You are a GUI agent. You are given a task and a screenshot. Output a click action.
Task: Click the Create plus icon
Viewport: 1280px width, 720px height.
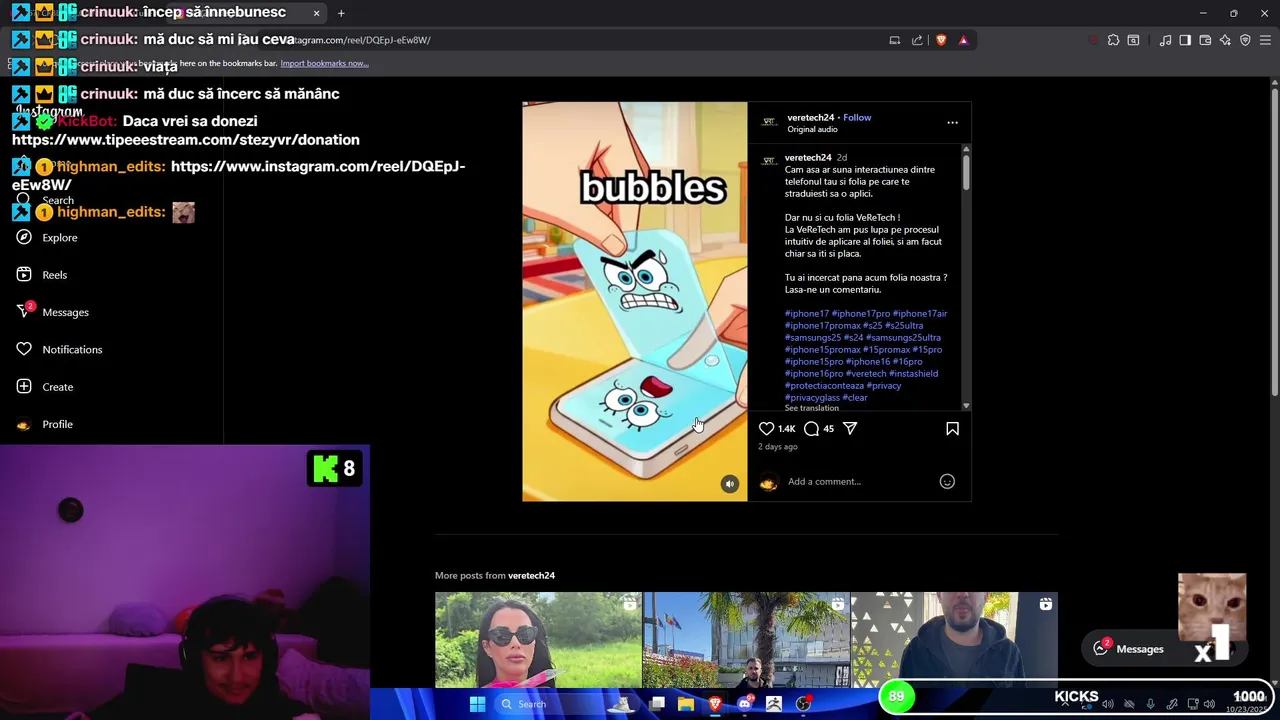(24, 387)
